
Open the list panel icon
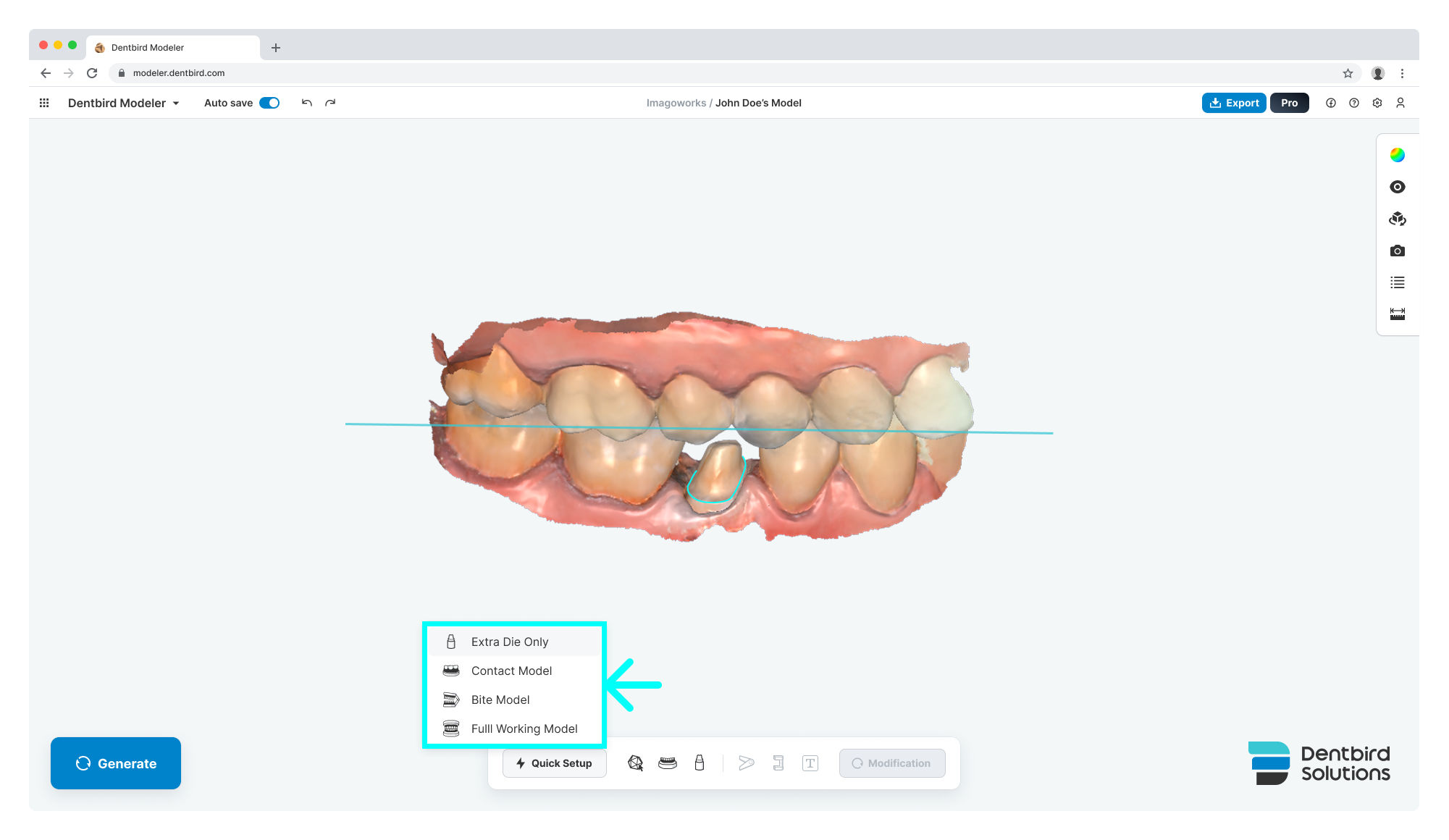click(1397, 282)
